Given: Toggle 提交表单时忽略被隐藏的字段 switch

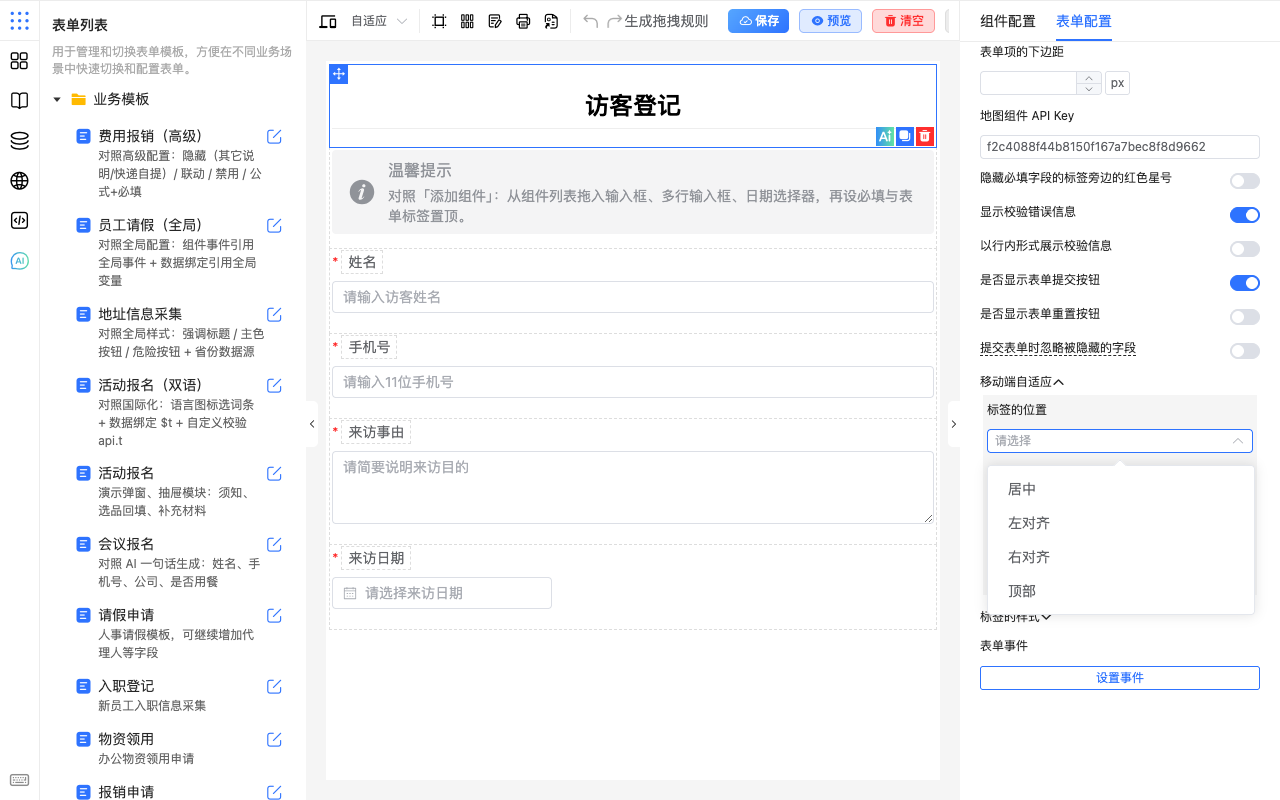Looking at the screenshot, I should [x=1245, y=351].
